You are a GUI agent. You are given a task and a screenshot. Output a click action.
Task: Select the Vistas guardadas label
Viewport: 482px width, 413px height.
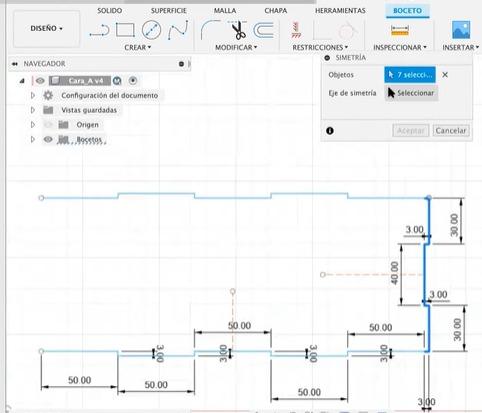tap(89, 110)
